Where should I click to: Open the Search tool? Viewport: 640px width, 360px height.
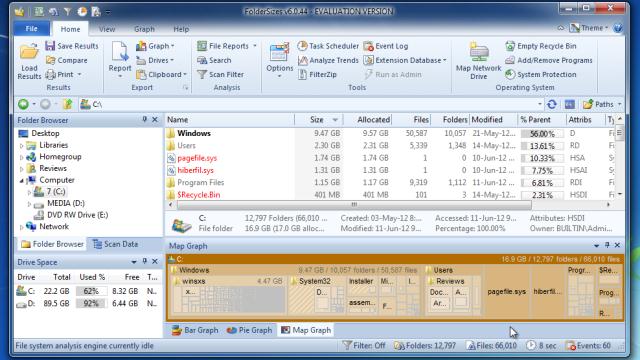(214, 60)
